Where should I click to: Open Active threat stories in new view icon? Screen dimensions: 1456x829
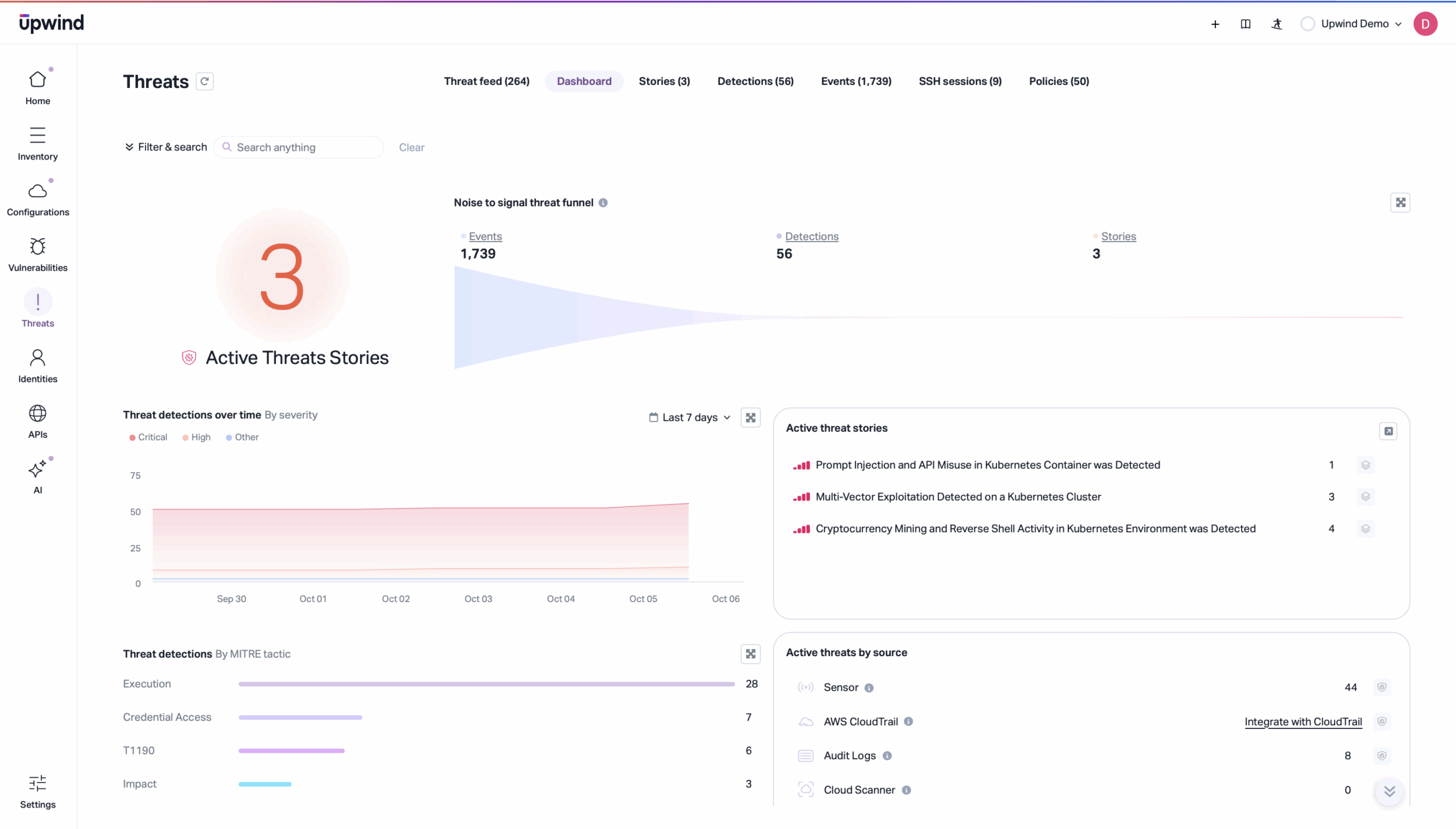click(x=1388, y=431)
